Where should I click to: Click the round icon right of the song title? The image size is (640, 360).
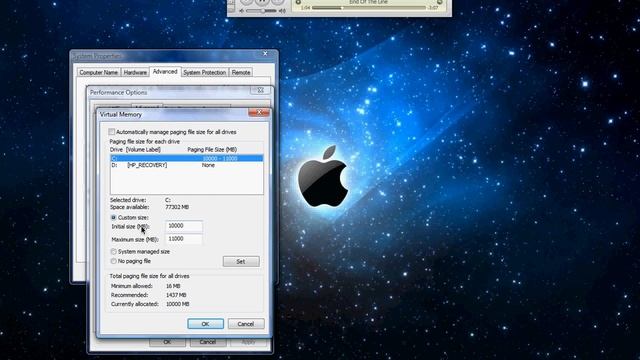(440, 2)
